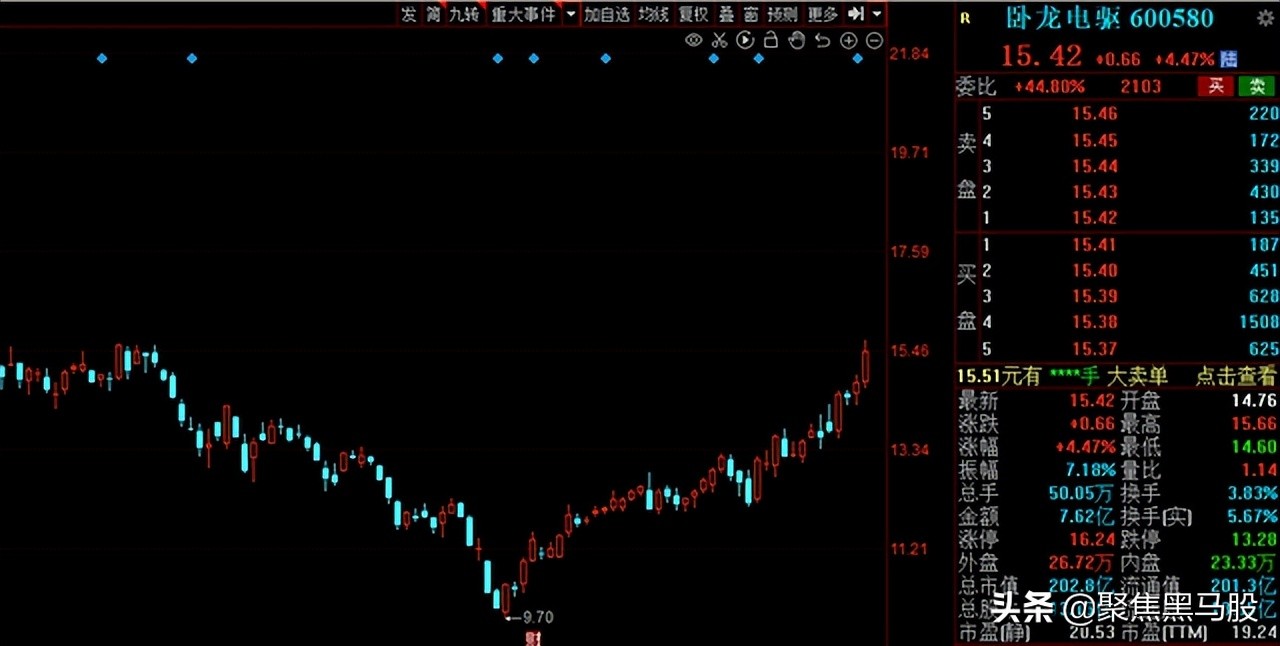Click the 21.84 price axis label
The height and width of the screenshot is (646, 1280).
pyautogui.click(x=911, y=53)
